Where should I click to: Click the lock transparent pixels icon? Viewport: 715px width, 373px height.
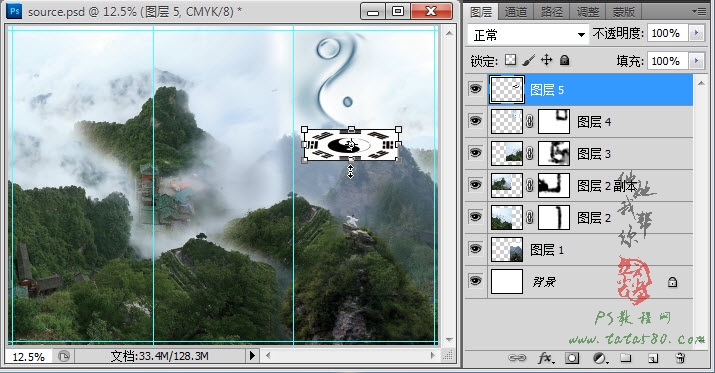point(511,60)
